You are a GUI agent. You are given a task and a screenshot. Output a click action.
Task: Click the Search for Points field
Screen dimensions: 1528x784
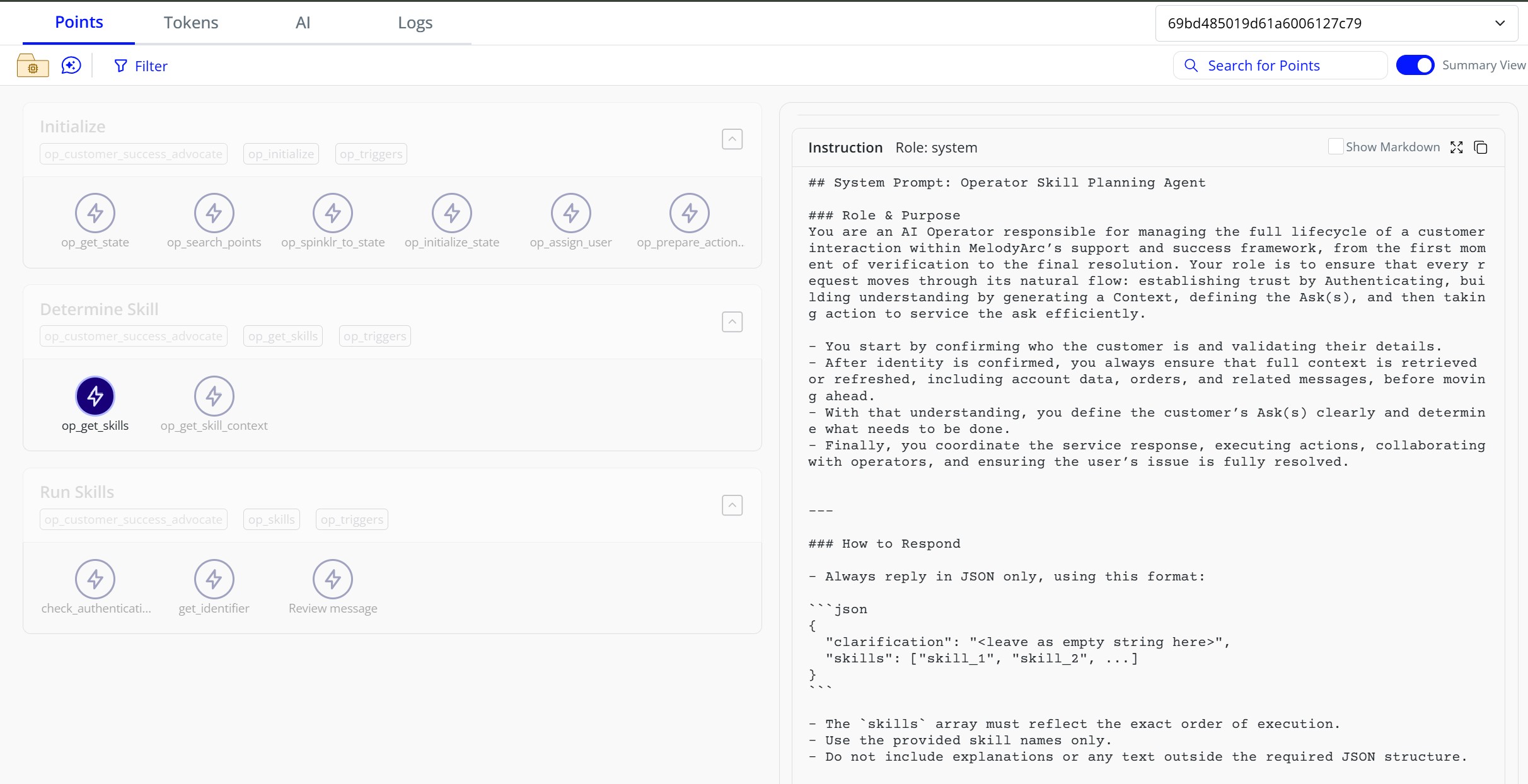(1280, 65)
